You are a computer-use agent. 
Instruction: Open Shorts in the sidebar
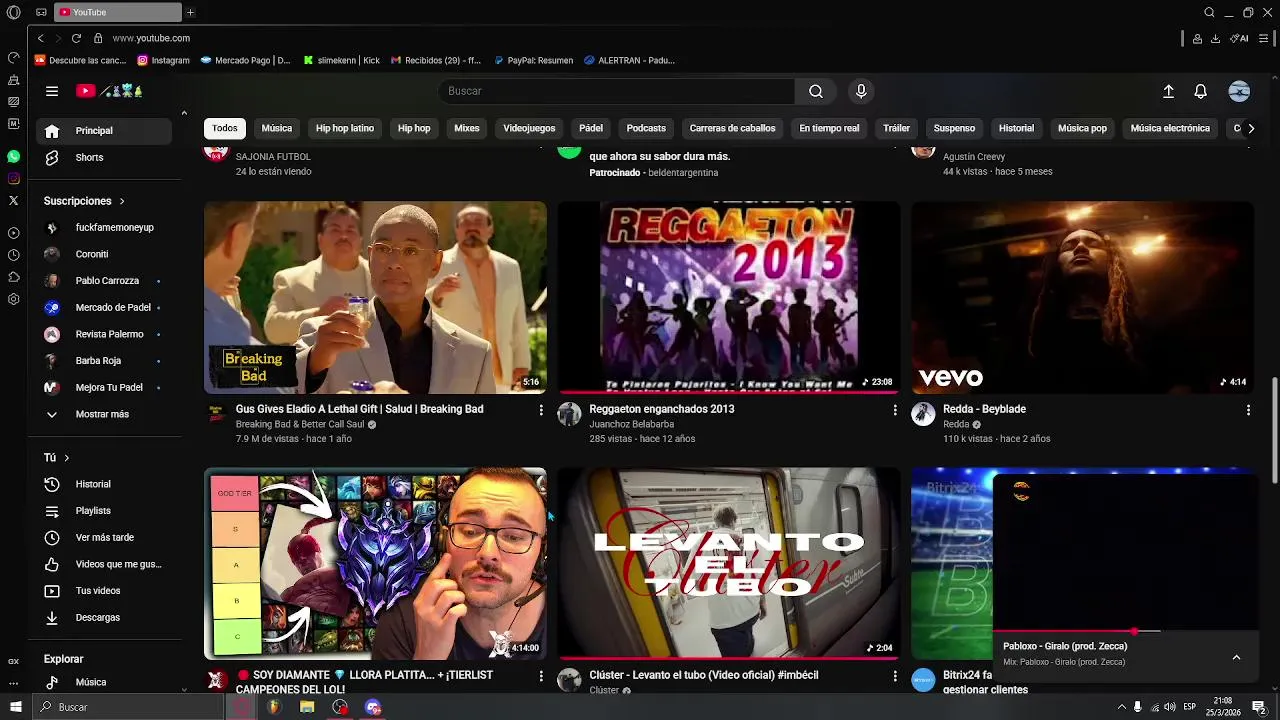click(x=104, y=158)
